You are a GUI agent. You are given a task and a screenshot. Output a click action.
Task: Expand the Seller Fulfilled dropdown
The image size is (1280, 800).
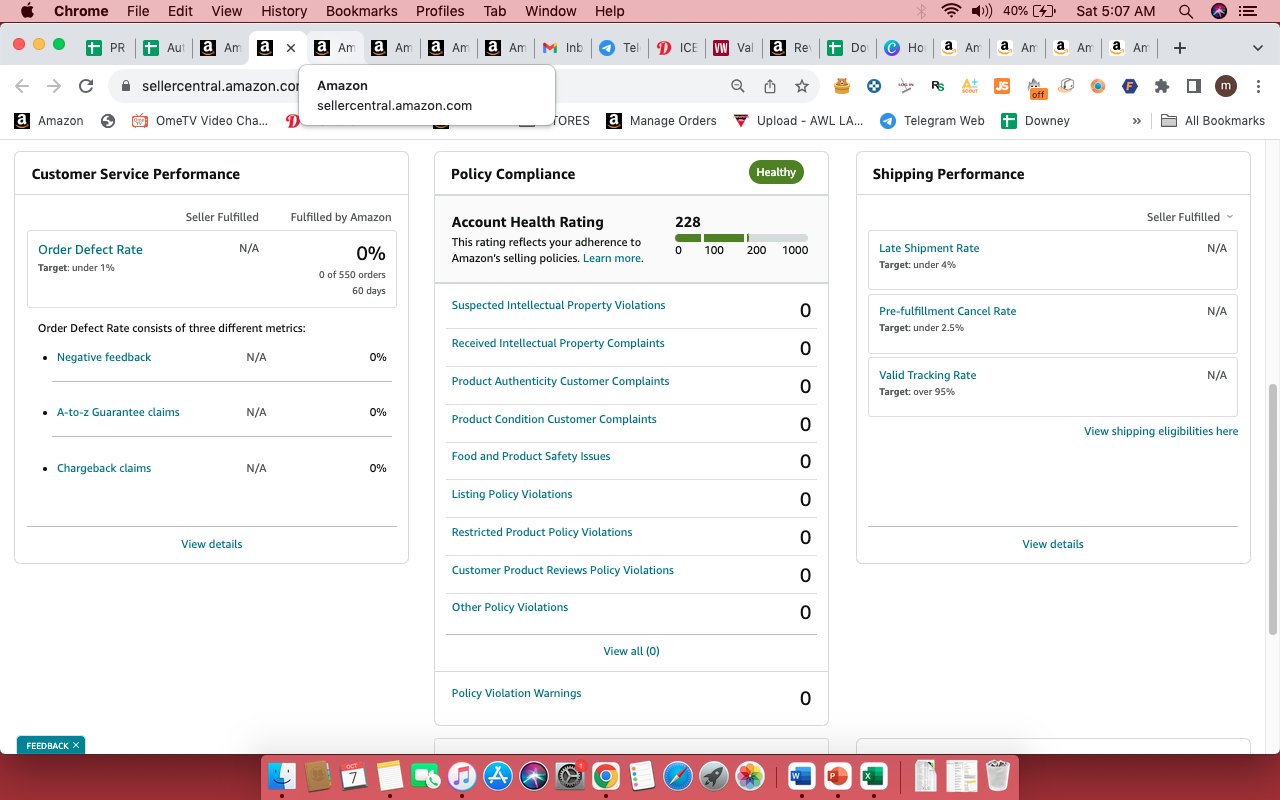1190,217
